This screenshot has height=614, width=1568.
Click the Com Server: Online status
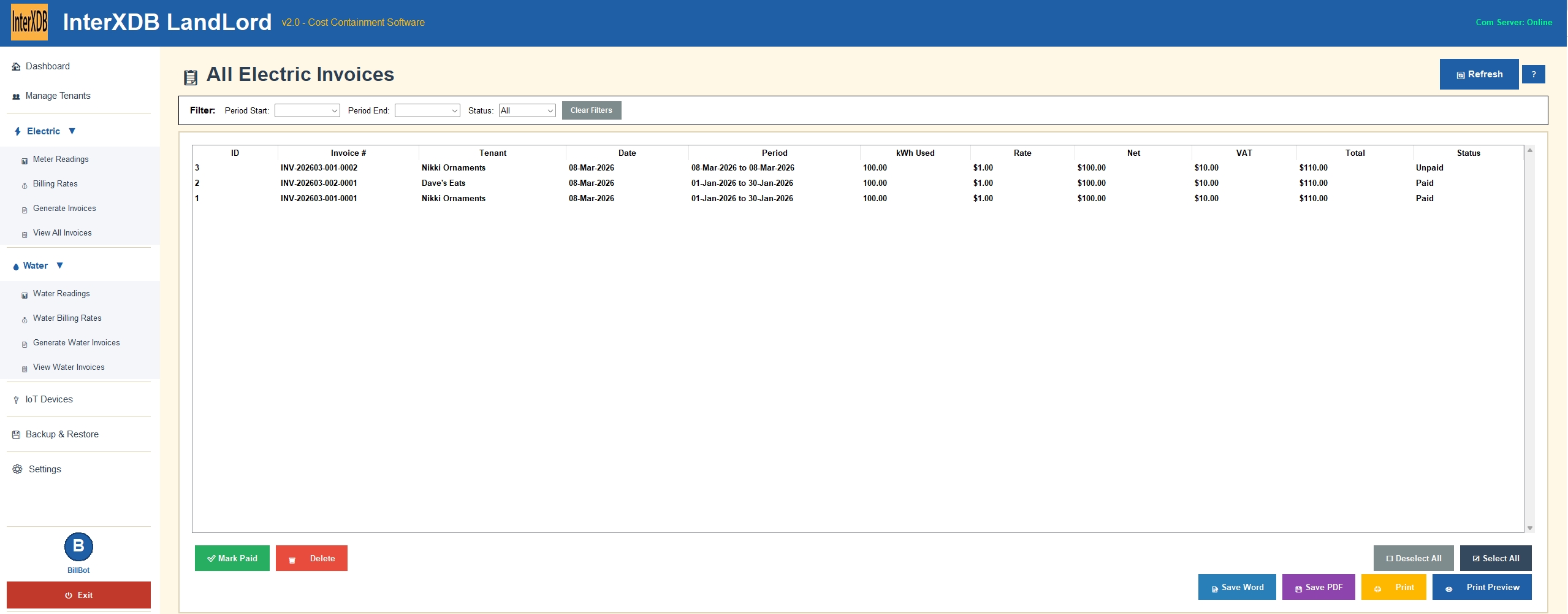click(1514, 22)
